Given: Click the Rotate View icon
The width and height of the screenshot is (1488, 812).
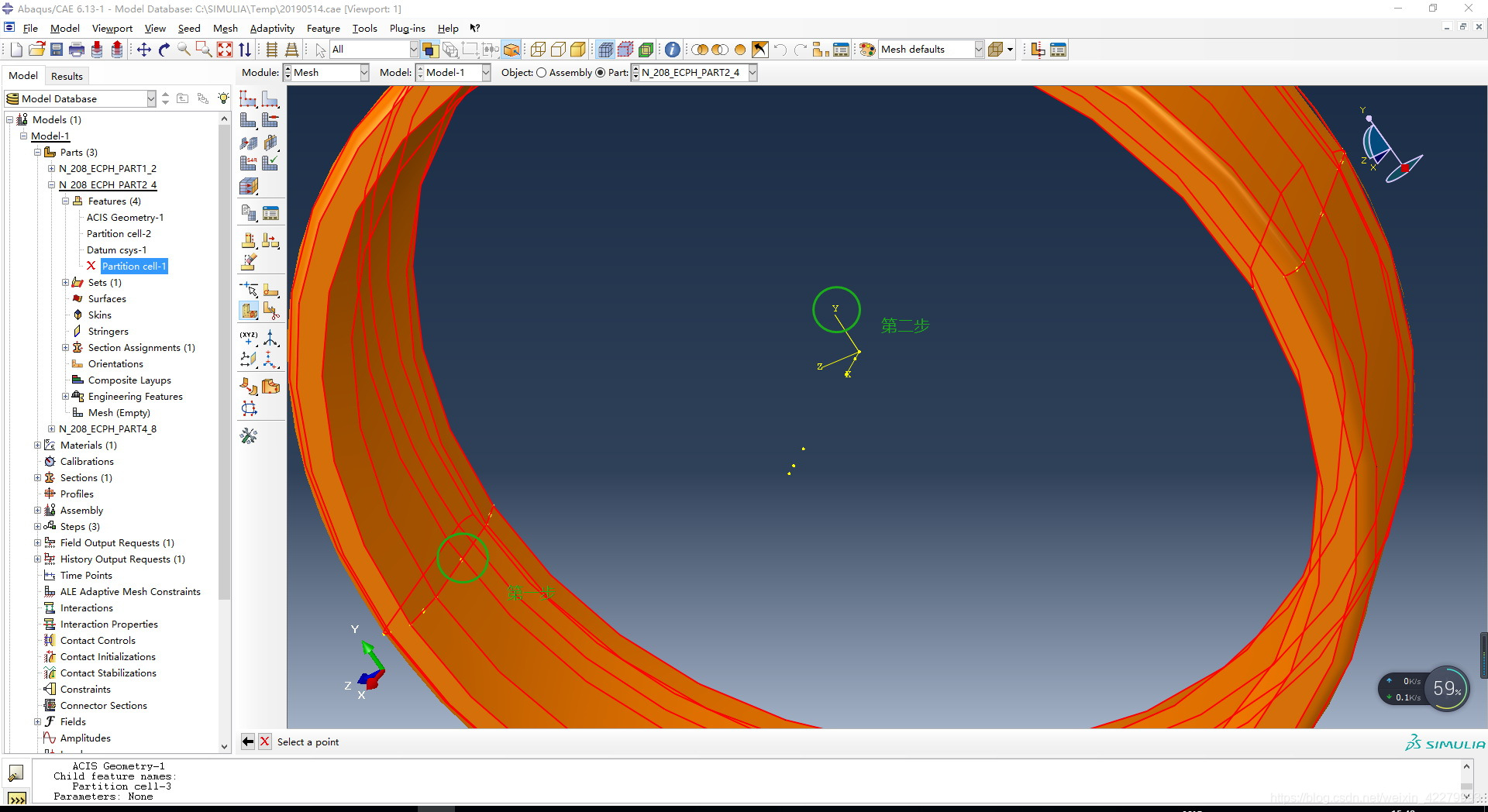Looking at the screenshot, I should [x=164, y=50].
